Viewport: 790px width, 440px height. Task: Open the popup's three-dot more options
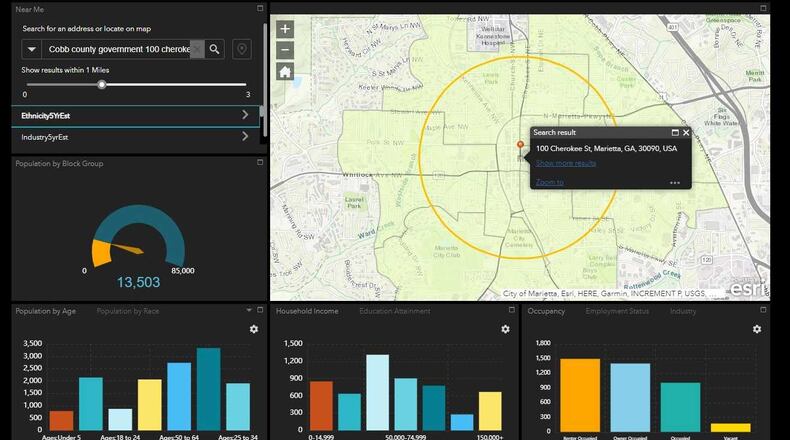(675, 183)
